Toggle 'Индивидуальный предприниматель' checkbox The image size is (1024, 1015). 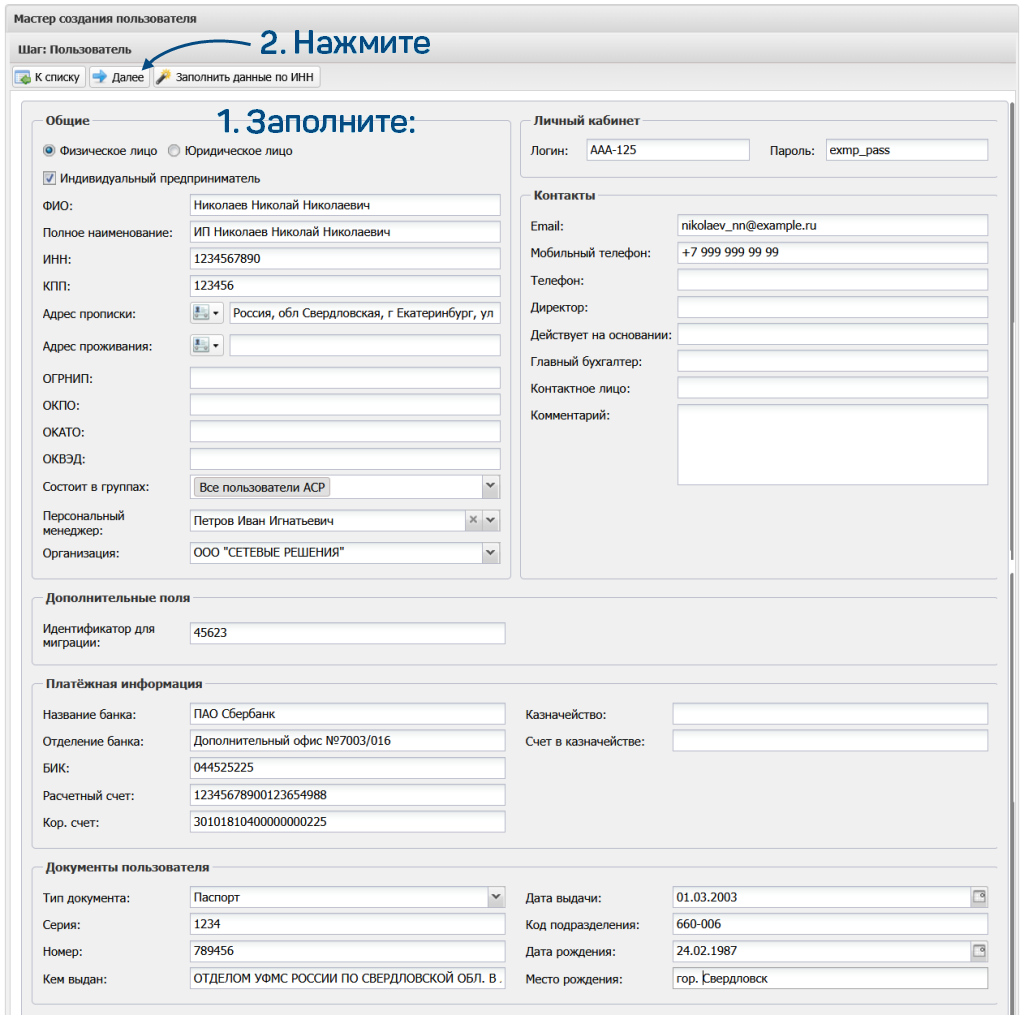tap(49, 178)
